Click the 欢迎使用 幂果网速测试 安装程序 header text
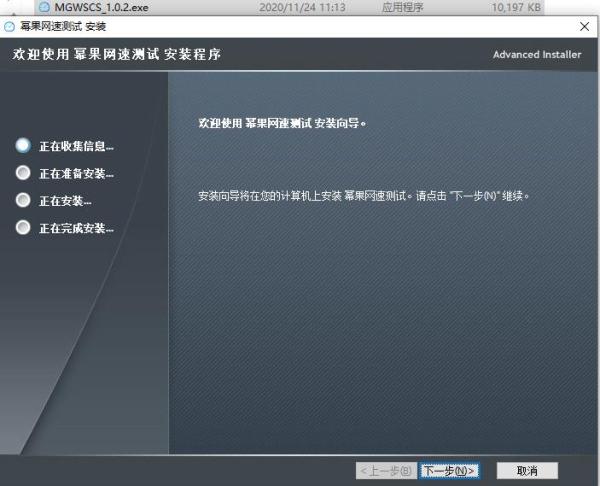This screenshot has width=600, height=486. click(x=117, y=54)
